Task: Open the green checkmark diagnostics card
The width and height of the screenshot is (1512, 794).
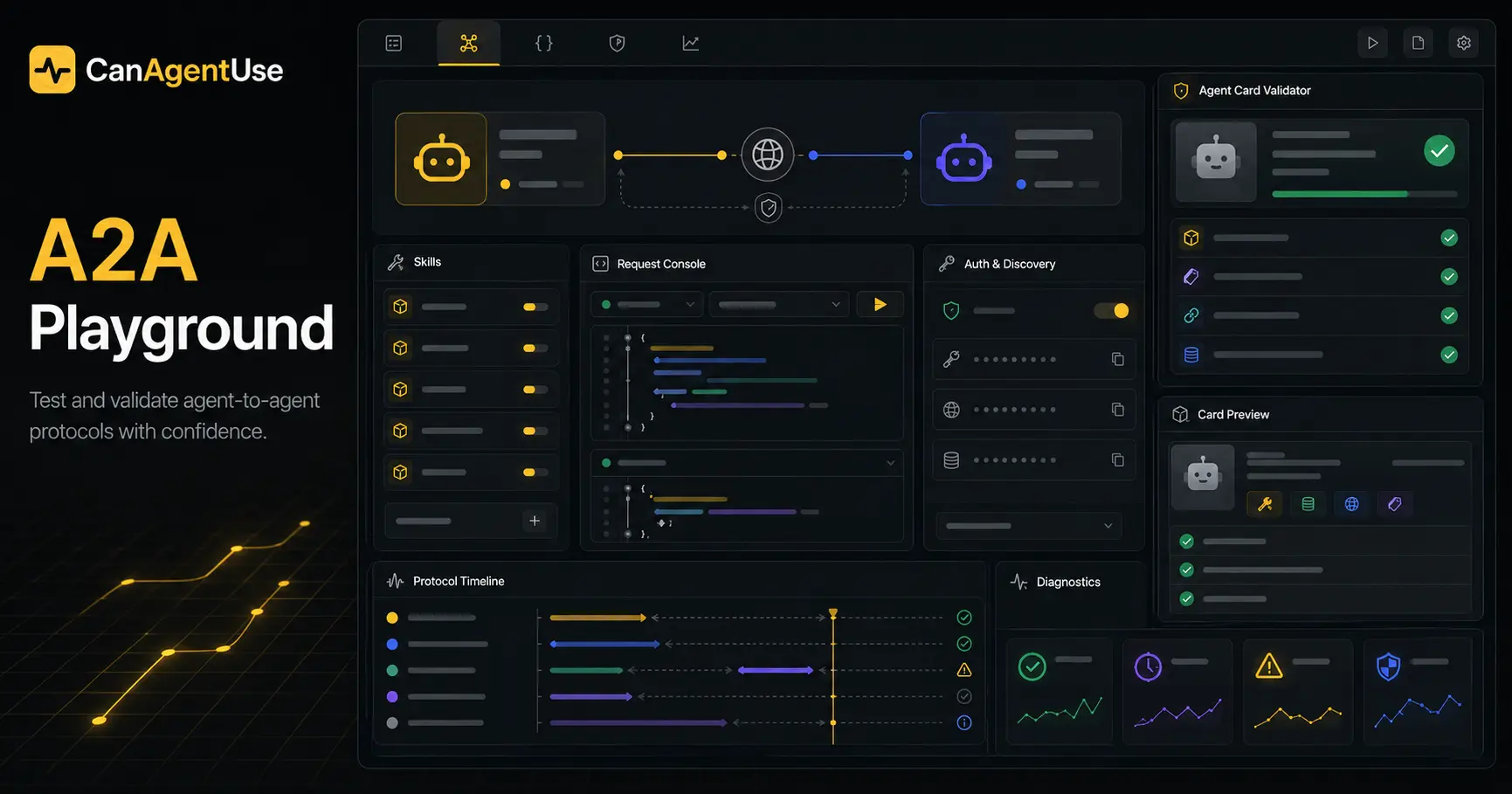Action: 1059,691
